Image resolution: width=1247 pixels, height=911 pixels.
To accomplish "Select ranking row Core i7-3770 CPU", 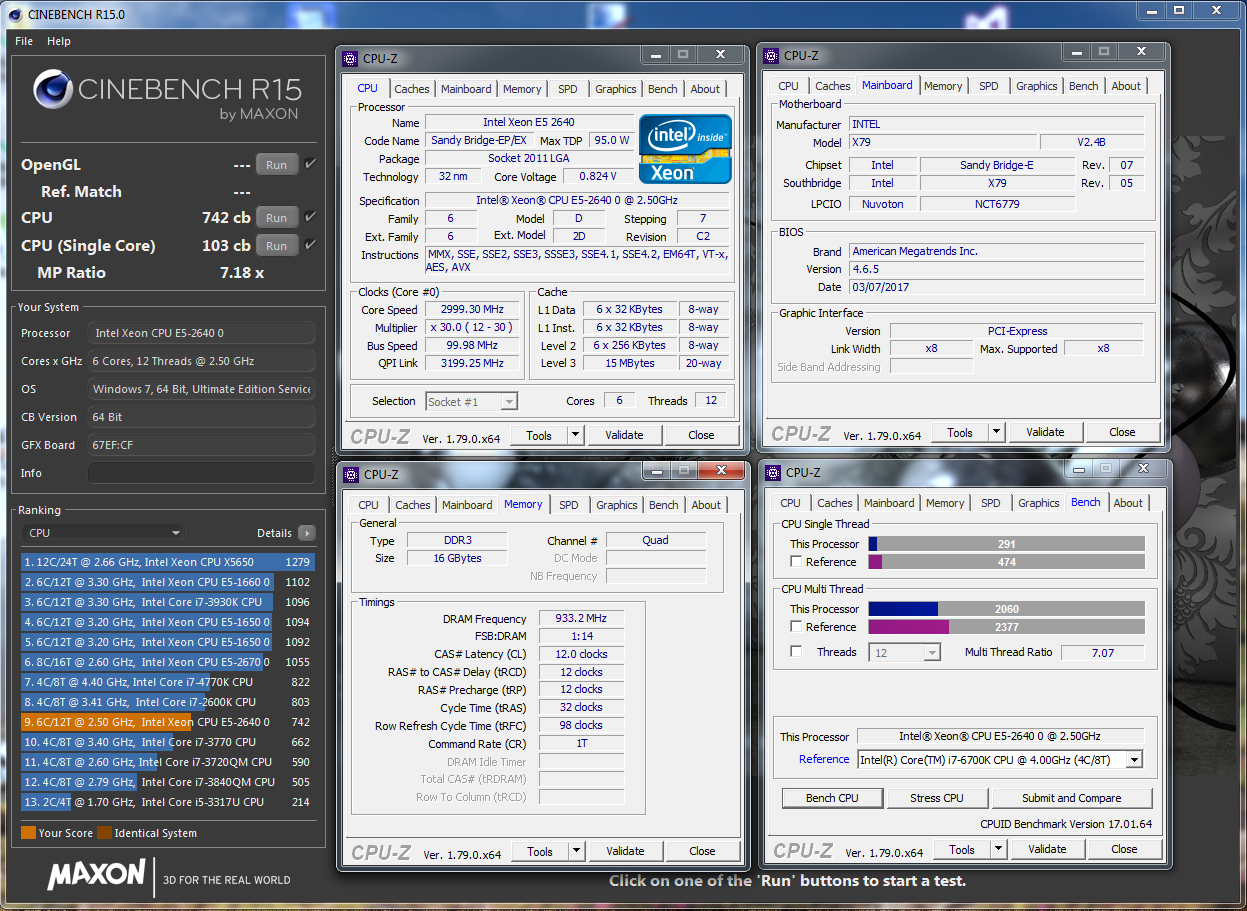I will click(168, 742).
